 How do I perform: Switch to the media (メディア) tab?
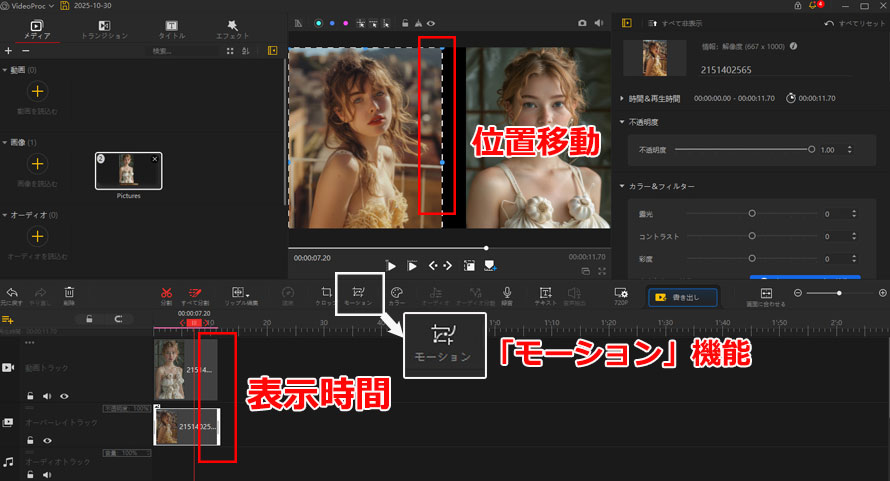[x=37, y=30]
